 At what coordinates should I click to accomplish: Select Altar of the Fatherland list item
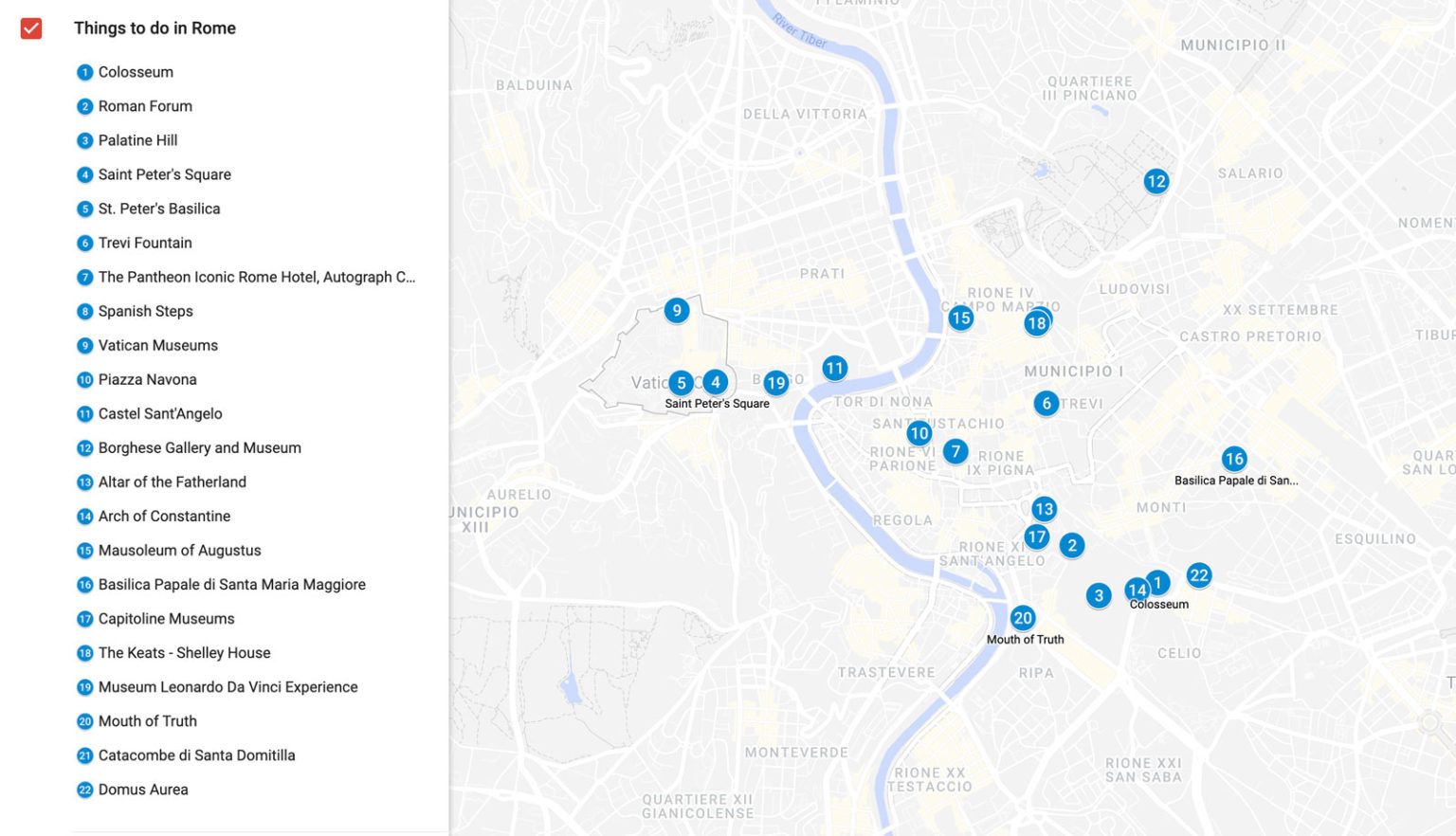click(172, 482)
